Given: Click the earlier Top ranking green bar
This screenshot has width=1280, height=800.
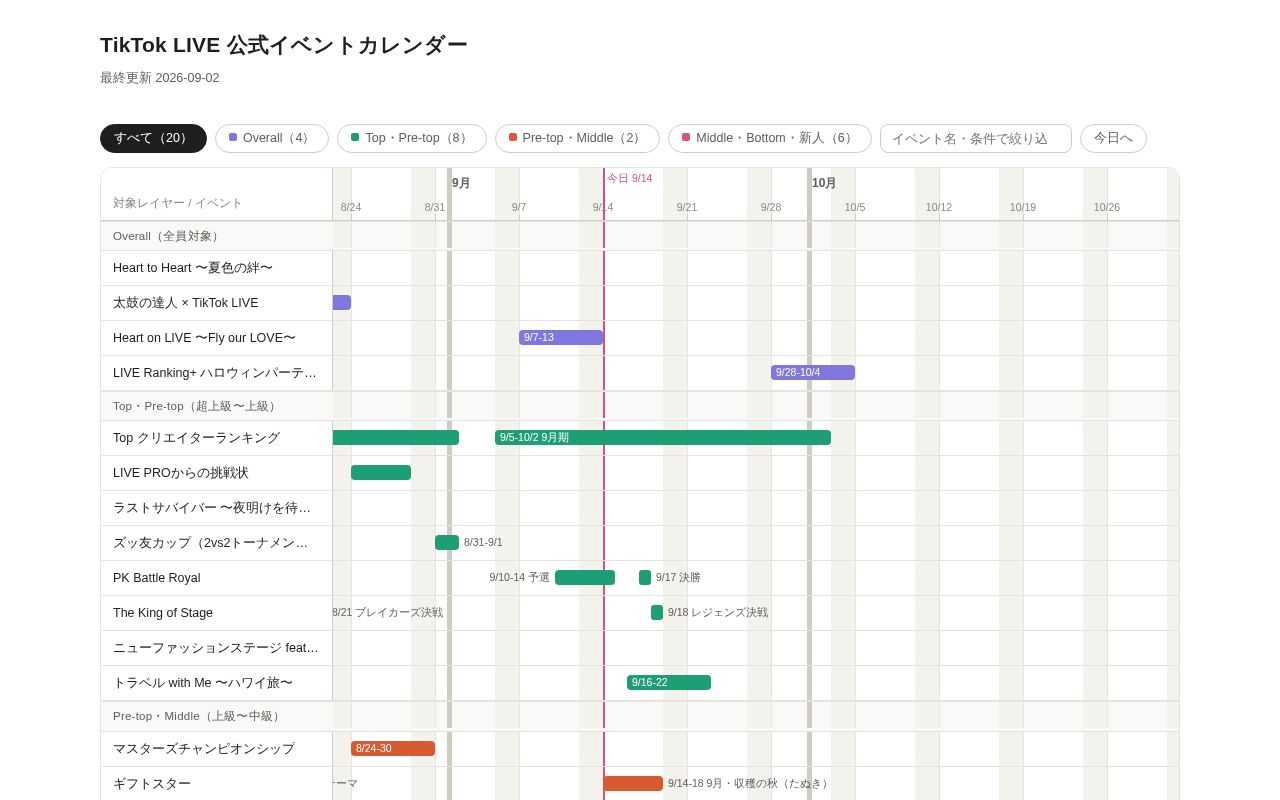Looking at the screenshot, I should tap(396, 438).
